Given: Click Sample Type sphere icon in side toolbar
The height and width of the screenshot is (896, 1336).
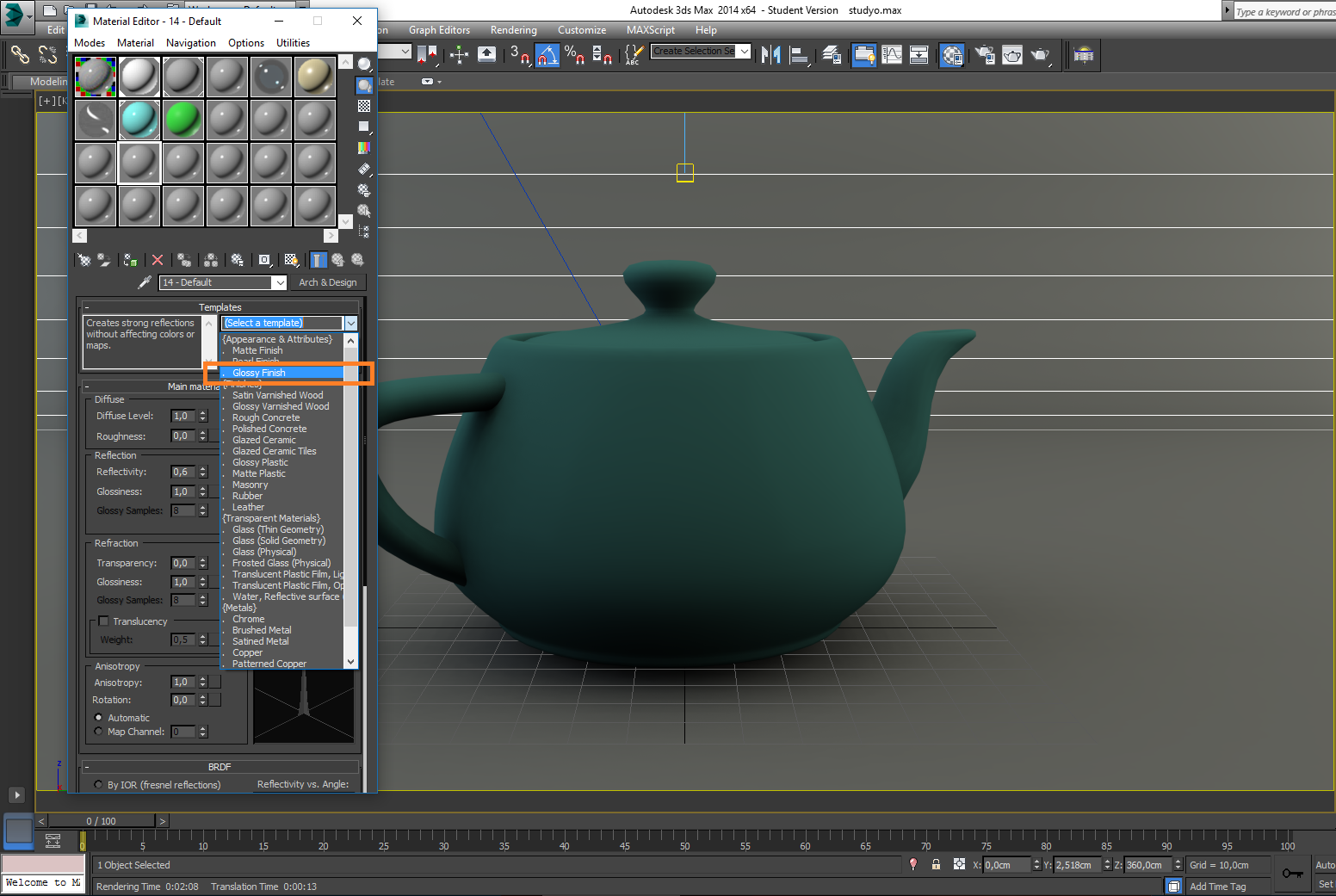Looking at the screenshot, I should [364, 64].
